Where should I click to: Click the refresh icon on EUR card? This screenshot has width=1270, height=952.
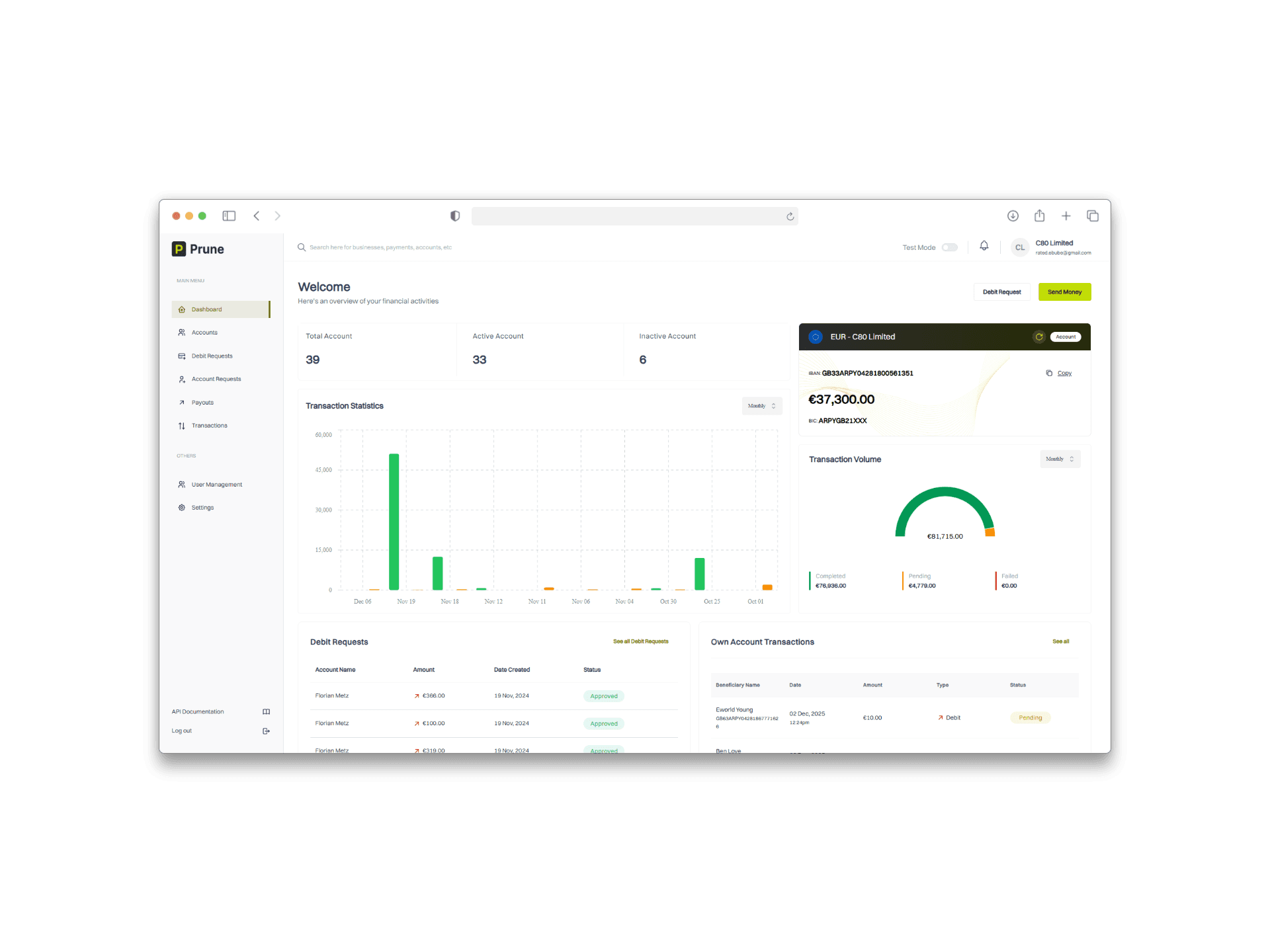[1039, 337]
